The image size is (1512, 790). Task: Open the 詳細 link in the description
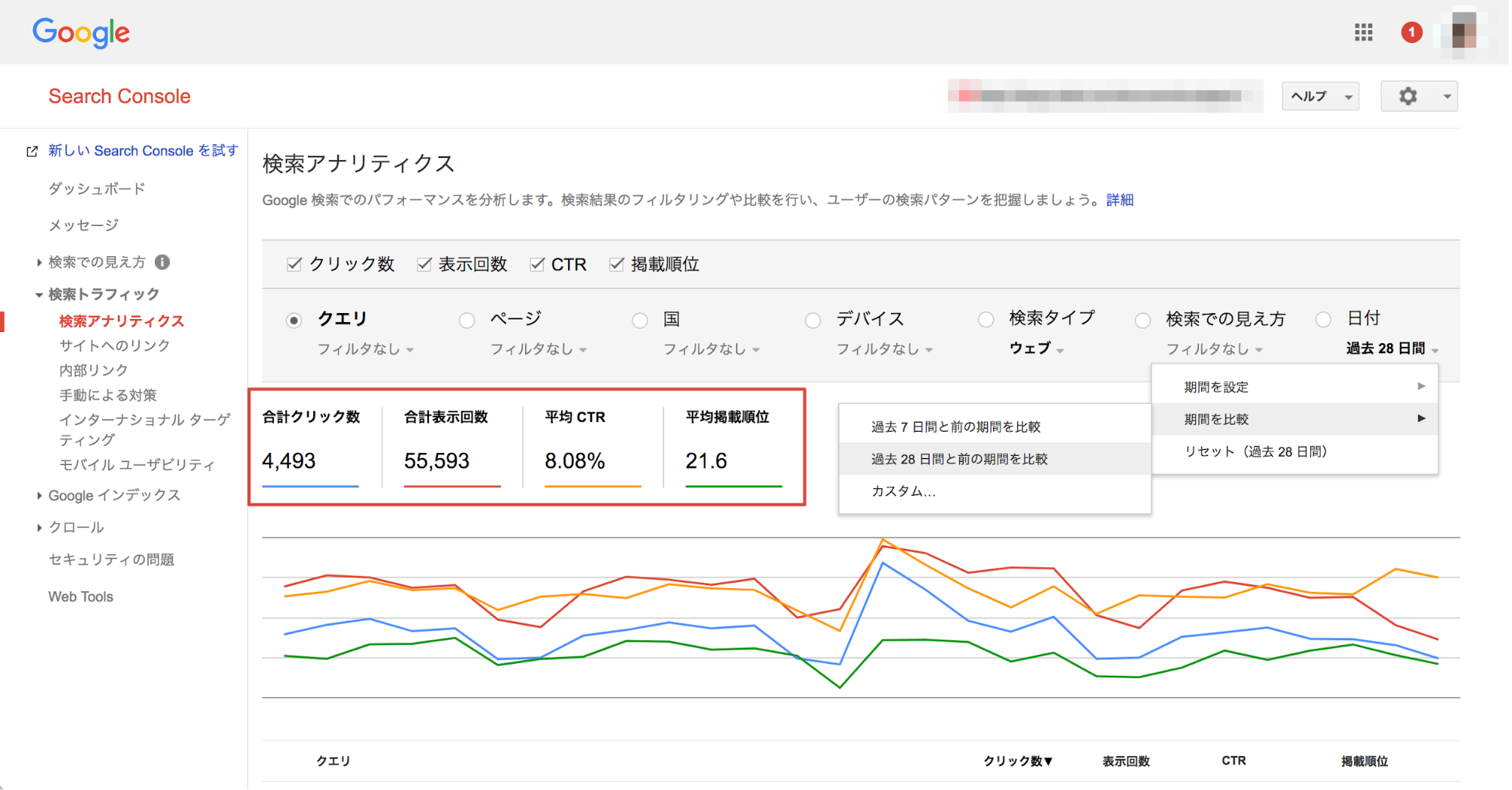[1119, 200]
